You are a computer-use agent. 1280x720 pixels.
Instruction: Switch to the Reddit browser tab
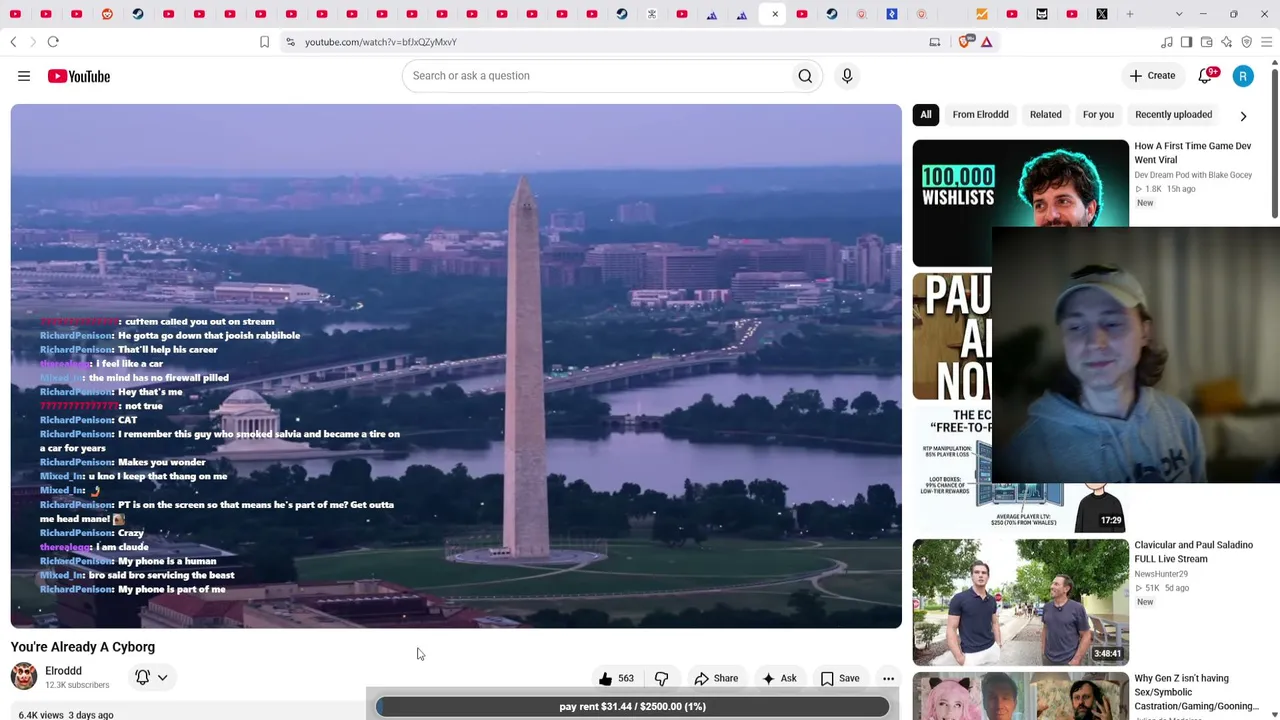(107, 14)
